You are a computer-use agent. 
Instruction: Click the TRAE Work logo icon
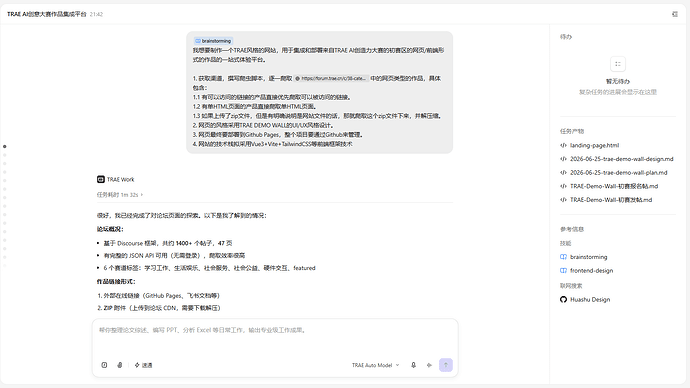tap(100, 179)
